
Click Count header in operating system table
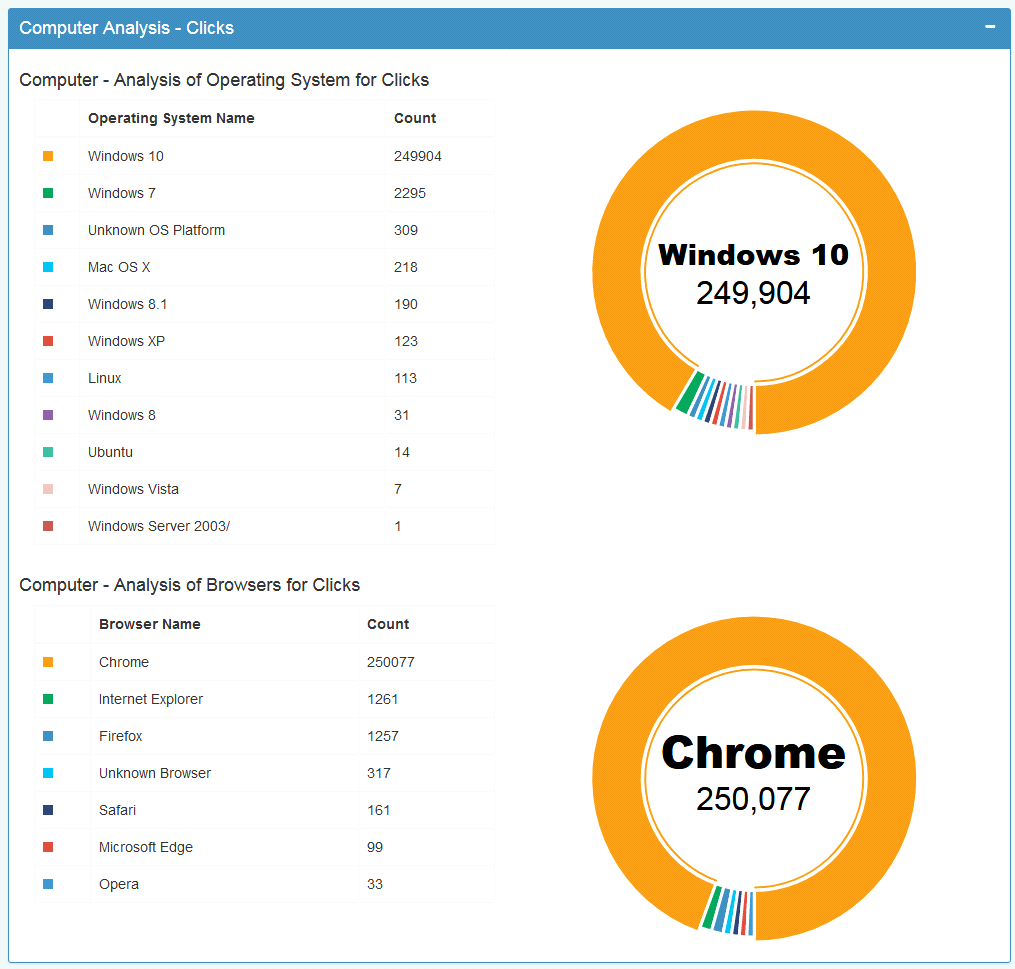click(x=415, y=118)
